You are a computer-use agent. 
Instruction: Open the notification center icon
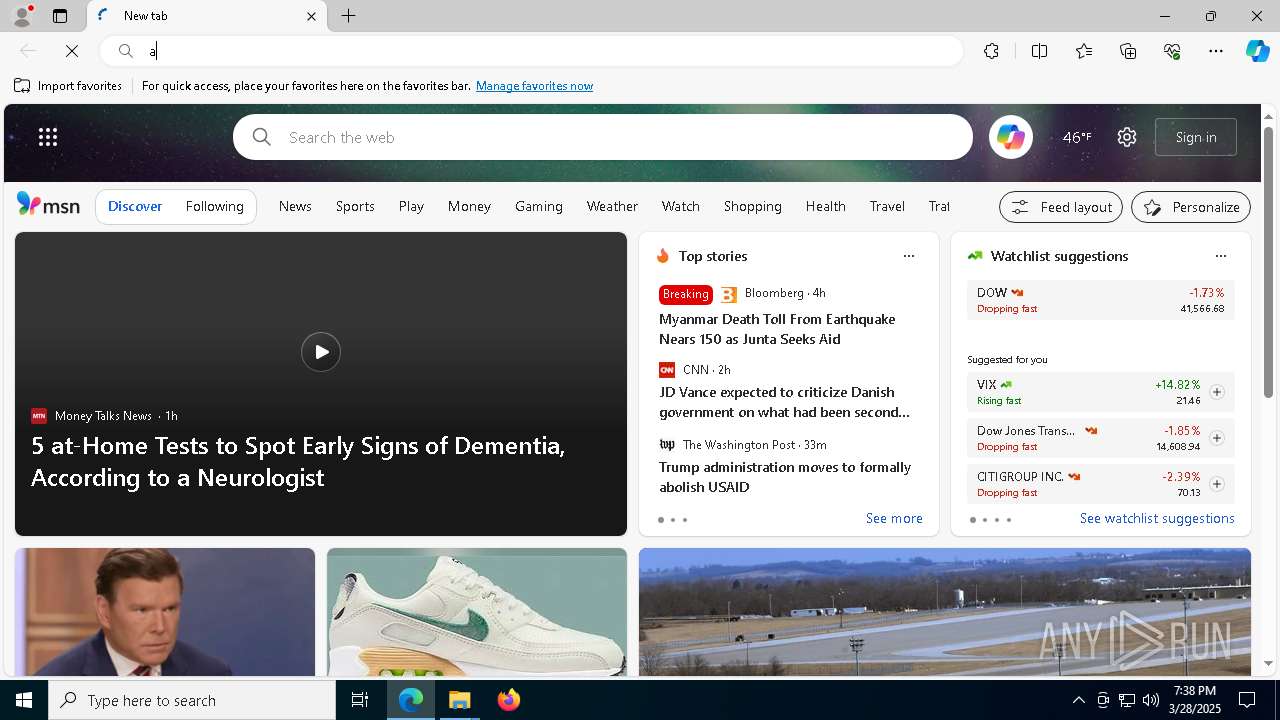click(1247, 700)
